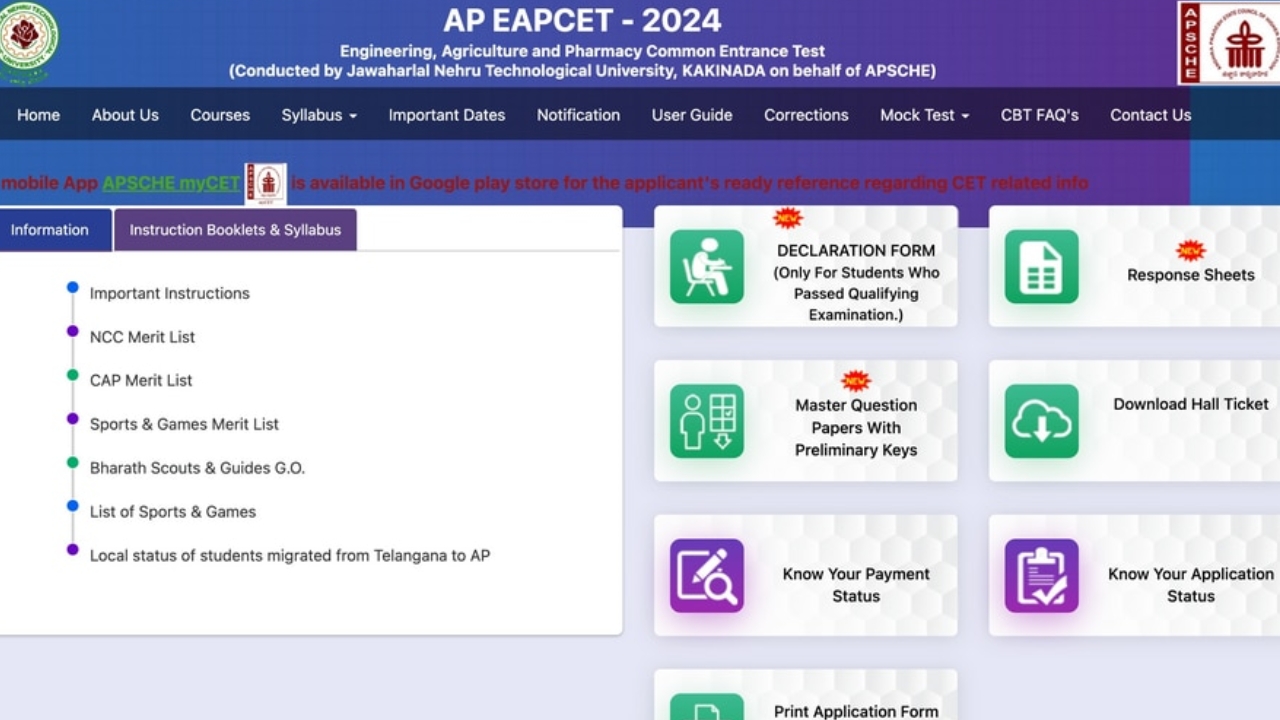Click the Print Application Form icon
The image size is (1280, 720).
click(707, 707)
